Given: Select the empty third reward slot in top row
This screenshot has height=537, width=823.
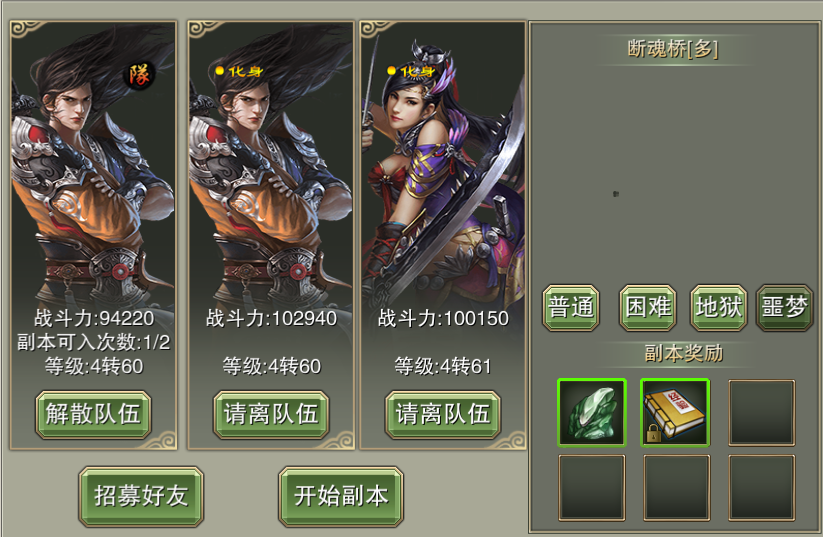Looking at the screenshot, I should click(x=762, y=413).
